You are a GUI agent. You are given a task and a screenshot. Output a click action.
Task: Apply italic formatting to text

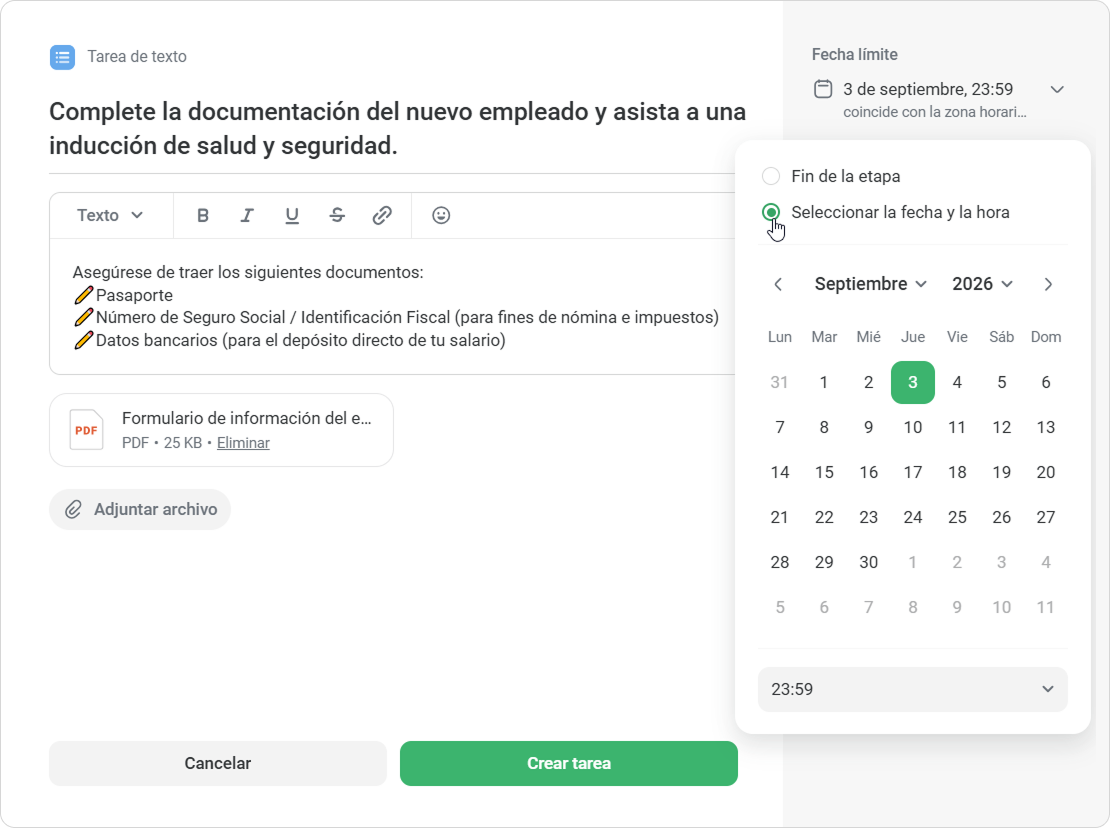point(246,215)
